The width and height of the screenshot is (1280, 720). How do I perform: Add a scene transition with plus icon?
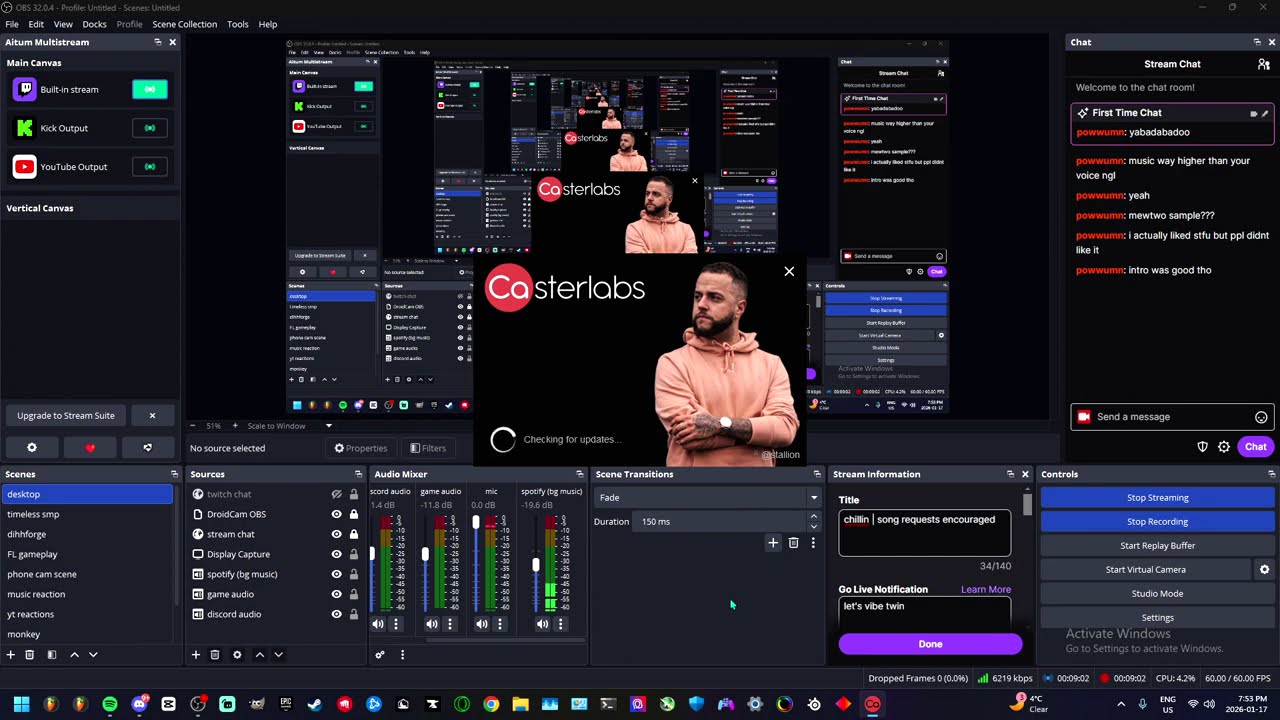click(773, 543)
